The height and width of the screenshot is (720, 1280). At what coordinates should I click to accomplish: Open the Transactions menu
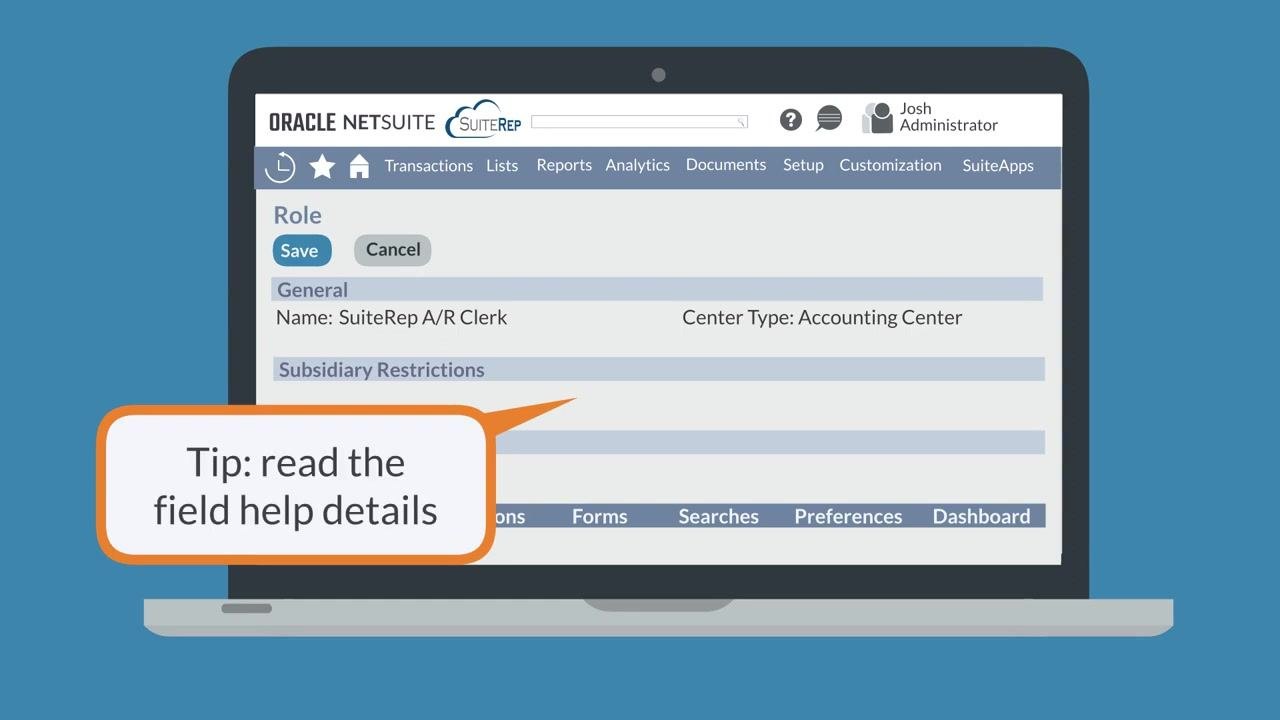[x=429, y=166]
